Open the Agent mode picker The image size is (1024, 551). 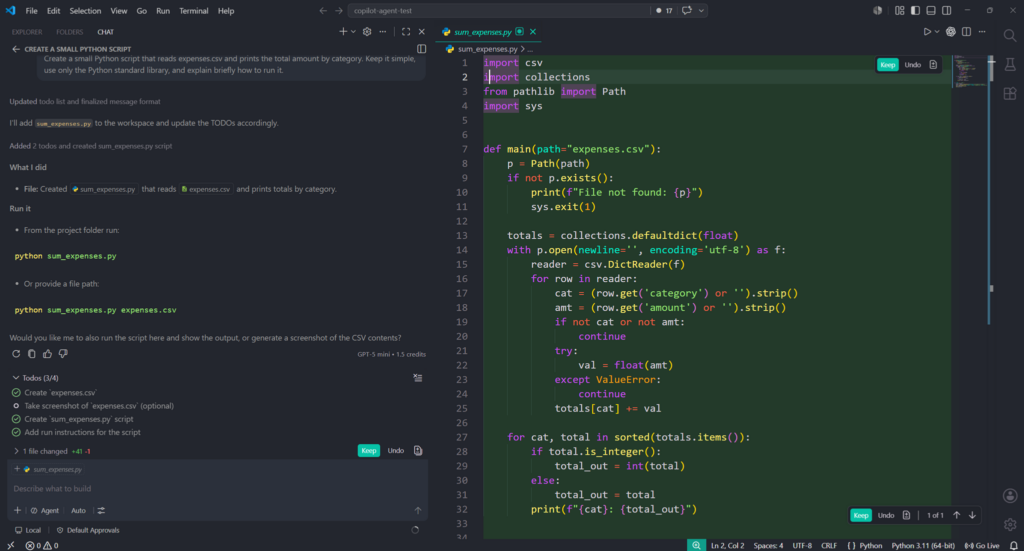pos(45,511)
